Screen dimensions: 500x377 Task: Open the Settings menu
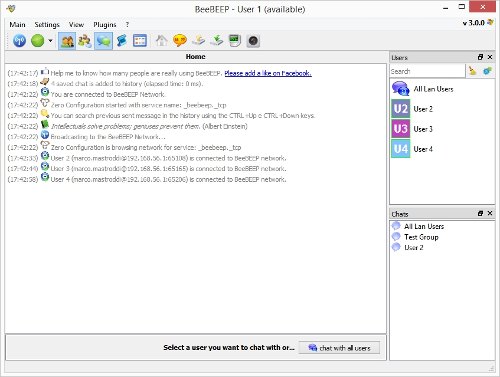coord(47,25)
